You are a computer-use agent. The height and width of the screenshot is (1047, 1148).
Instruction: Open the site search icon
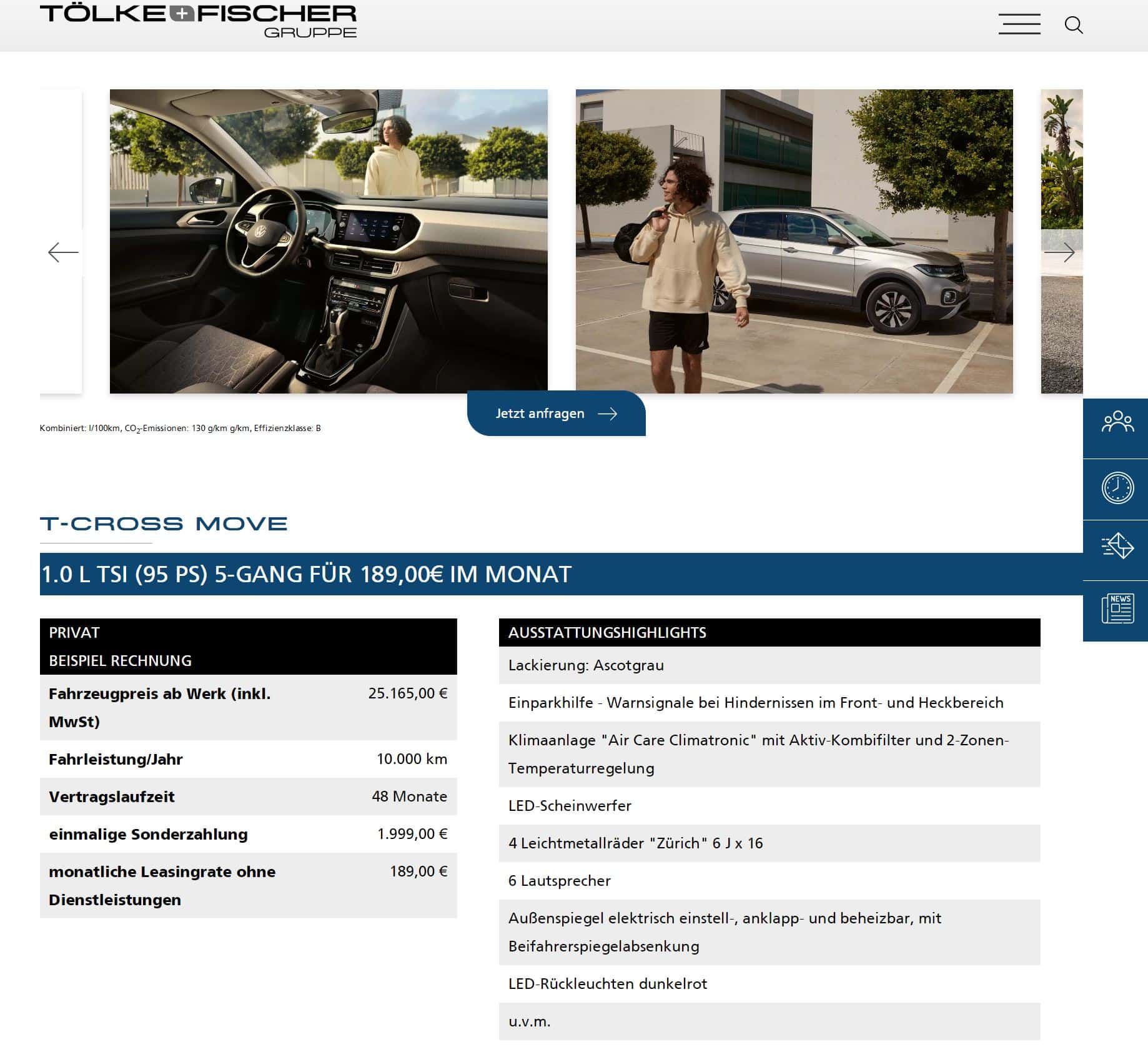click(x=1074, y=25)
